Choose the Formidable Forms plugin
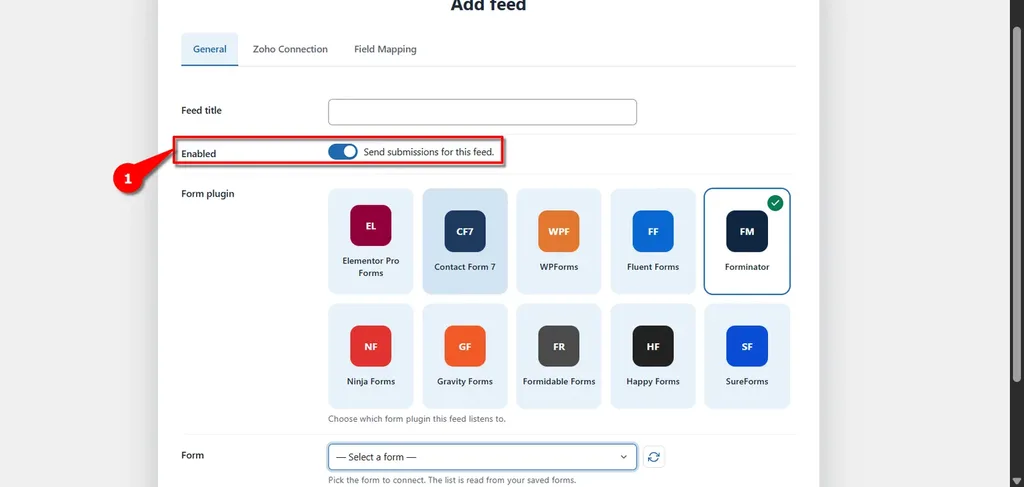Viewport: 1024px width, 487px height. 559,356
